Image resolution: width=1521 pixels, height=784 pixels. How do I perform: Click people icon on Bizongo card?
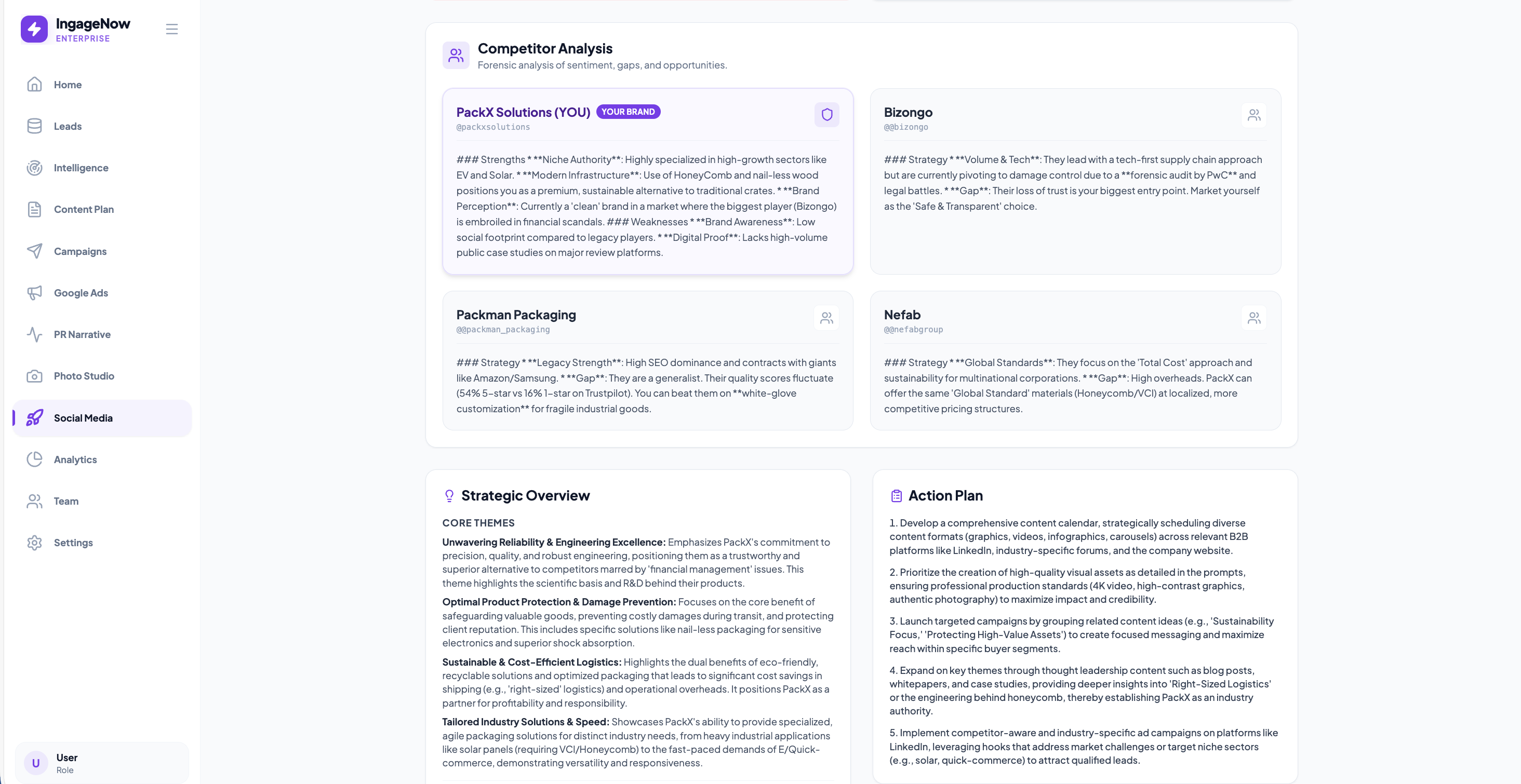1254,115
